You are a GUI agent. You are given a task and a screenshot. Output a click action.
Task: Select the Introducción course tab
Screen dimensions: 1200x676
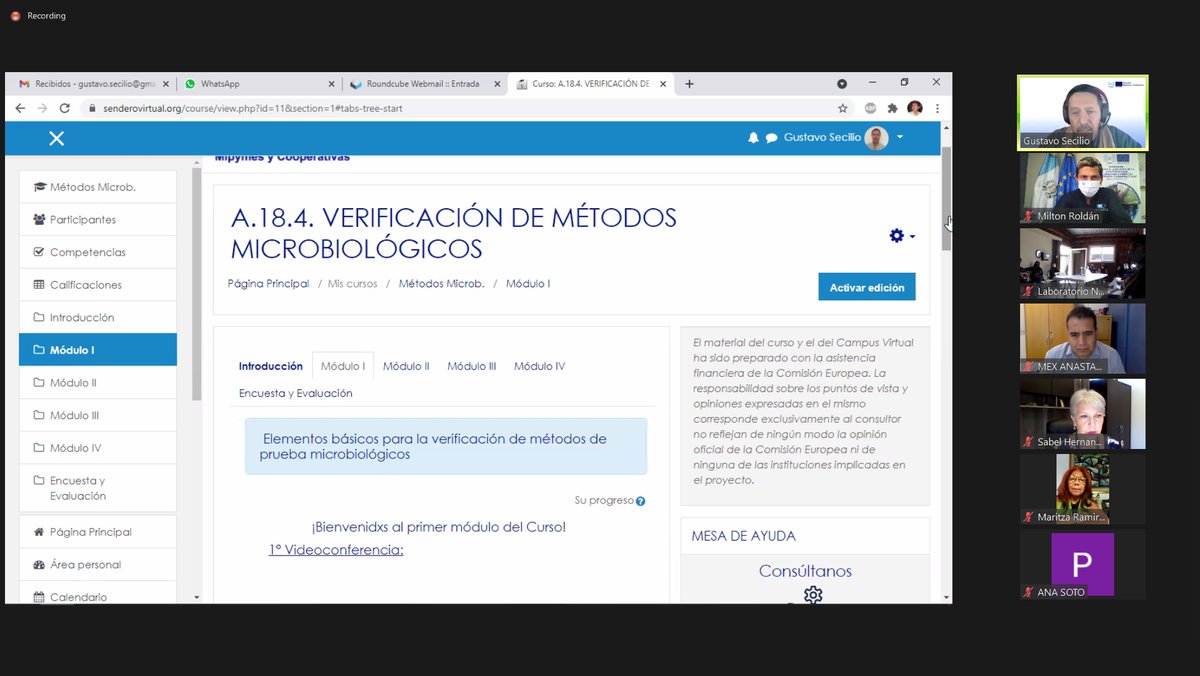click(270, 366)
